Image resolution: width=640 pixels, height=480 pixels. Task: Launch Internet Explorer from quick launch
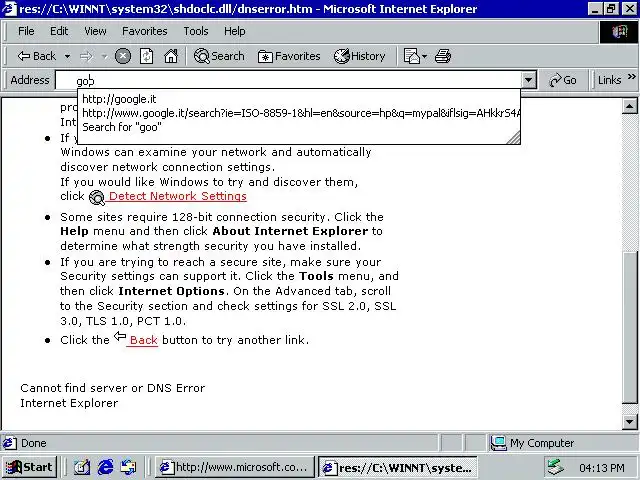[x=105, y=467]
